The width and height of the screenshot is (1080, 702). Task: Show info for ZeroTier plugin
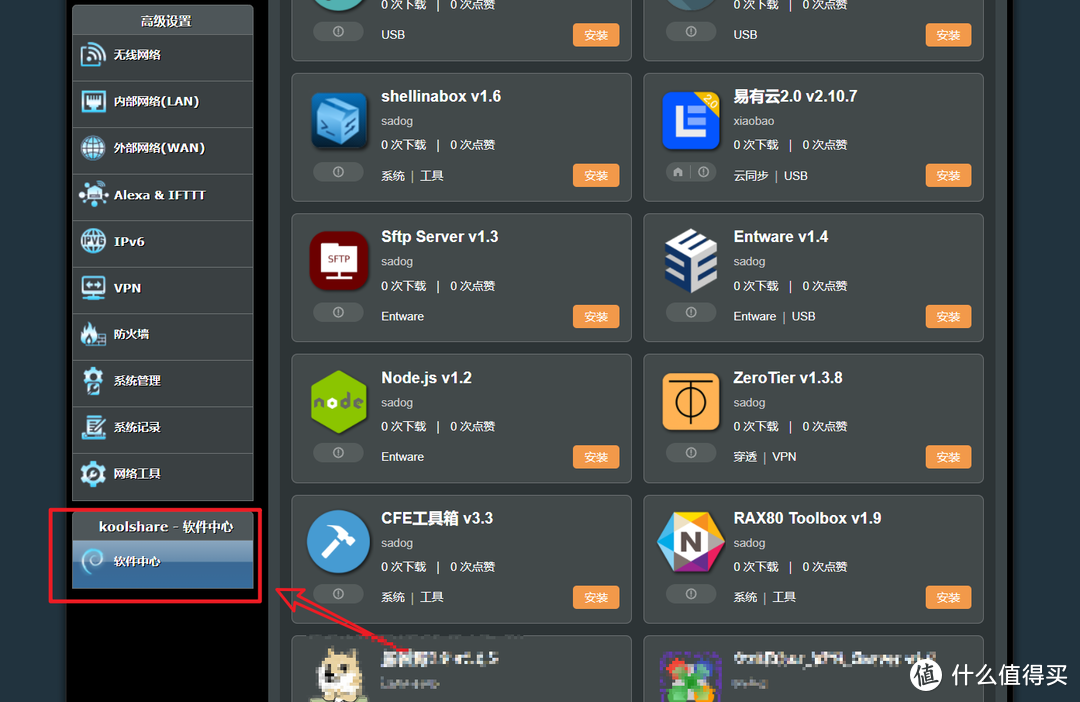pyautogui.click(x=691, y=453)
